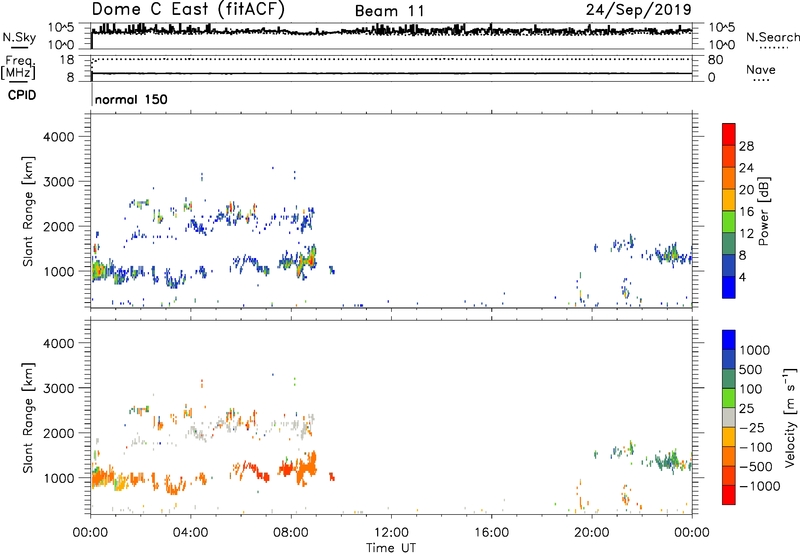Screen dimensions: 800x554
Task: Click the '4000' range label in the power panel
Action: (59, 137)
